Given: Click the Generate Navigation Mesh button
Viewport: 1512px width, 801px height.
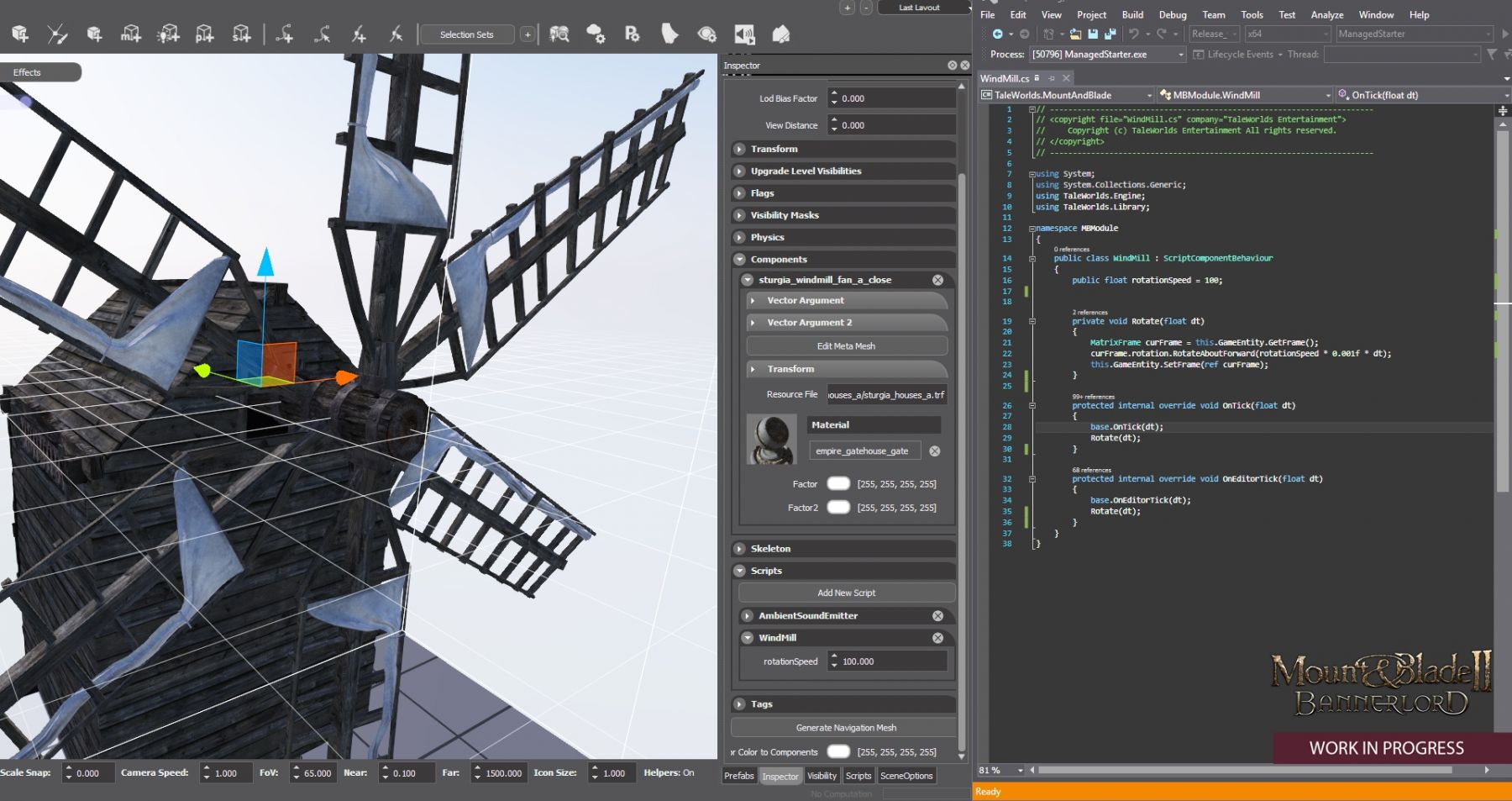Looking at the screenshot, I should pos(845,728).
